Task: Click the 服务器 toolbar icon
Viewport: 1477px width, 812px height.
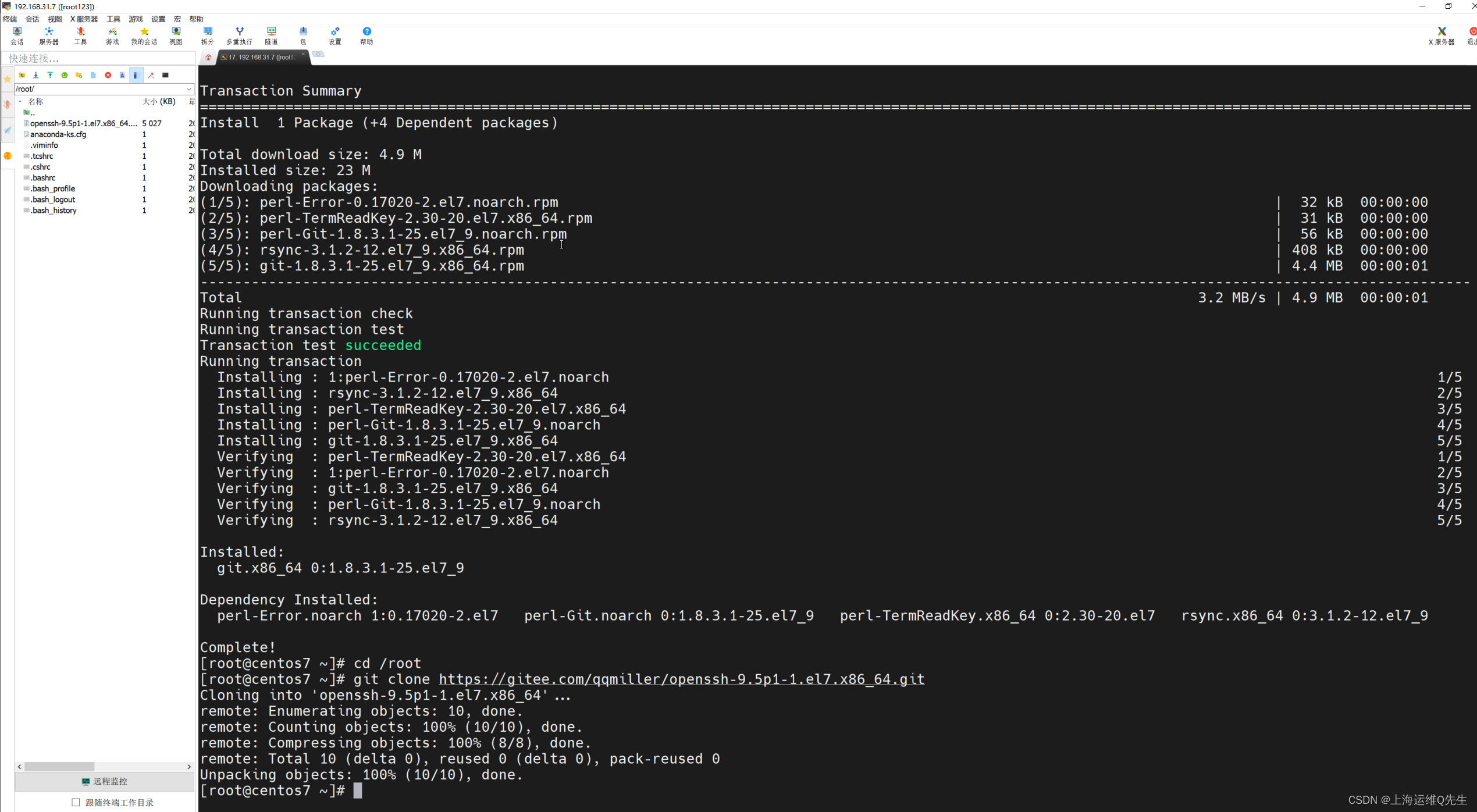Action: click(x=49, y=35)
